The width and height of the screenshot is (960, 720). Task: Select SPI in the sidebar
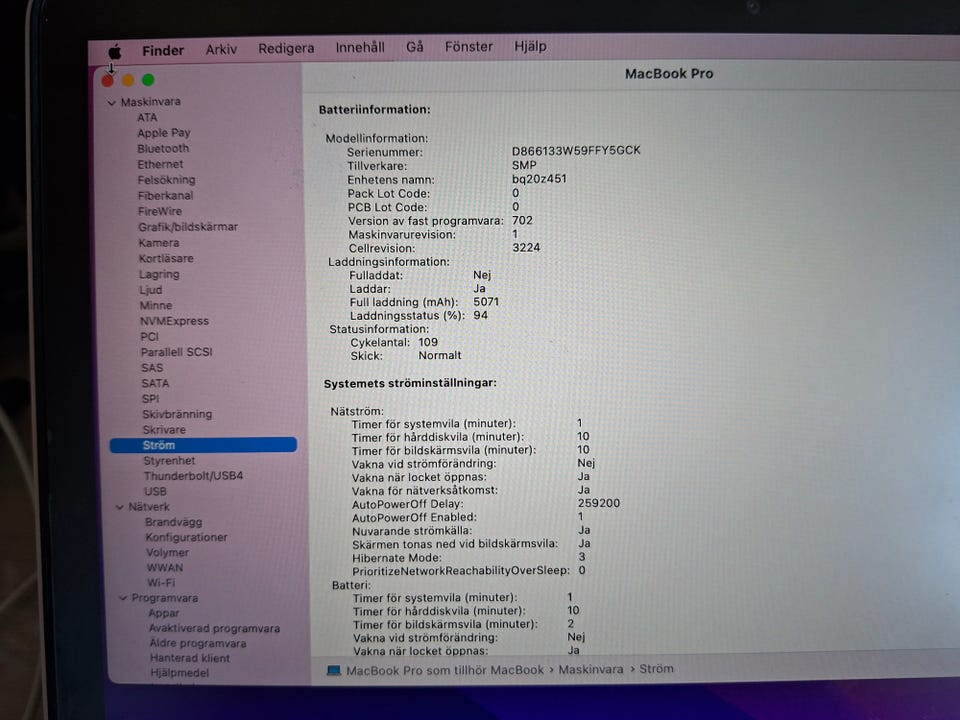tap(151, 399)
